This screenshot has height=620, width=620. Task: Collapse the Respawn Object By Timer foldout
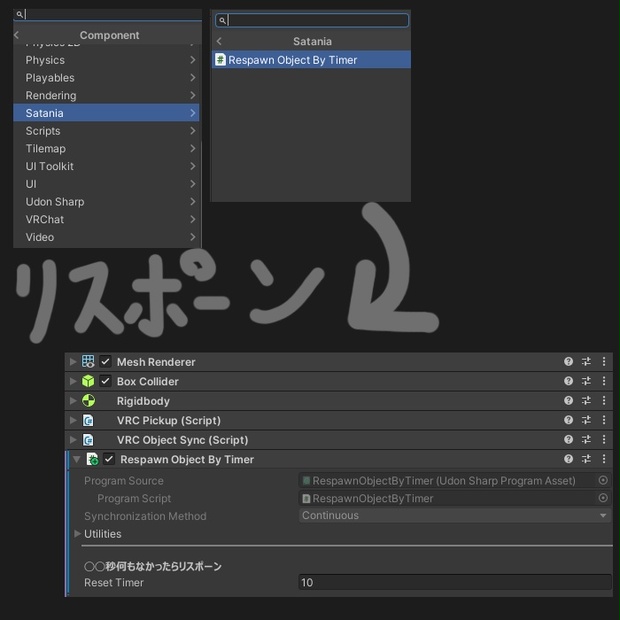(x=76, y=459)
